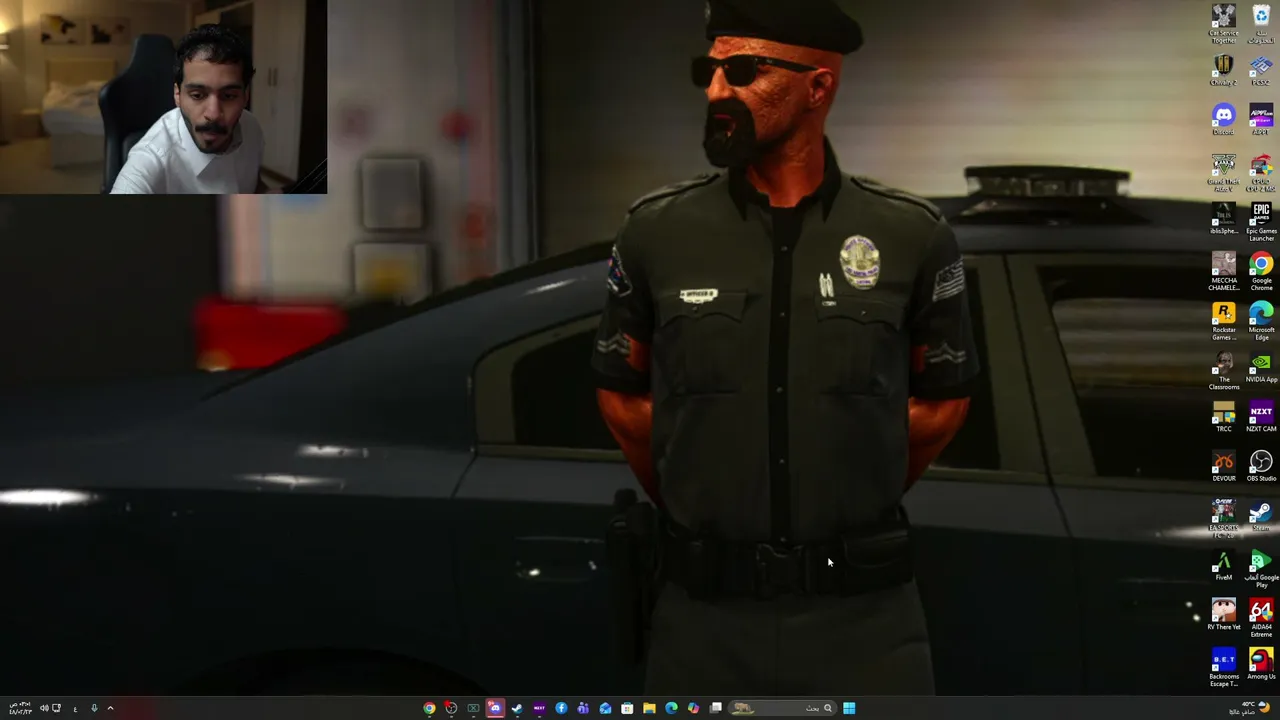Open the OBS Studio desktop shortcut

(1261, 467)
